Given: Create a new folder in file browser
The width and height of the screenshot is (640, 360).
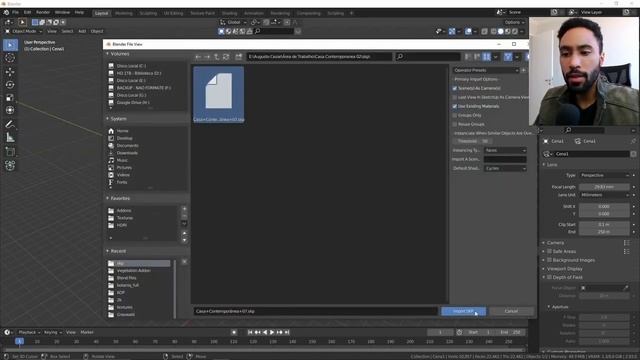Looking at the screenshot, I should point(239,57).
